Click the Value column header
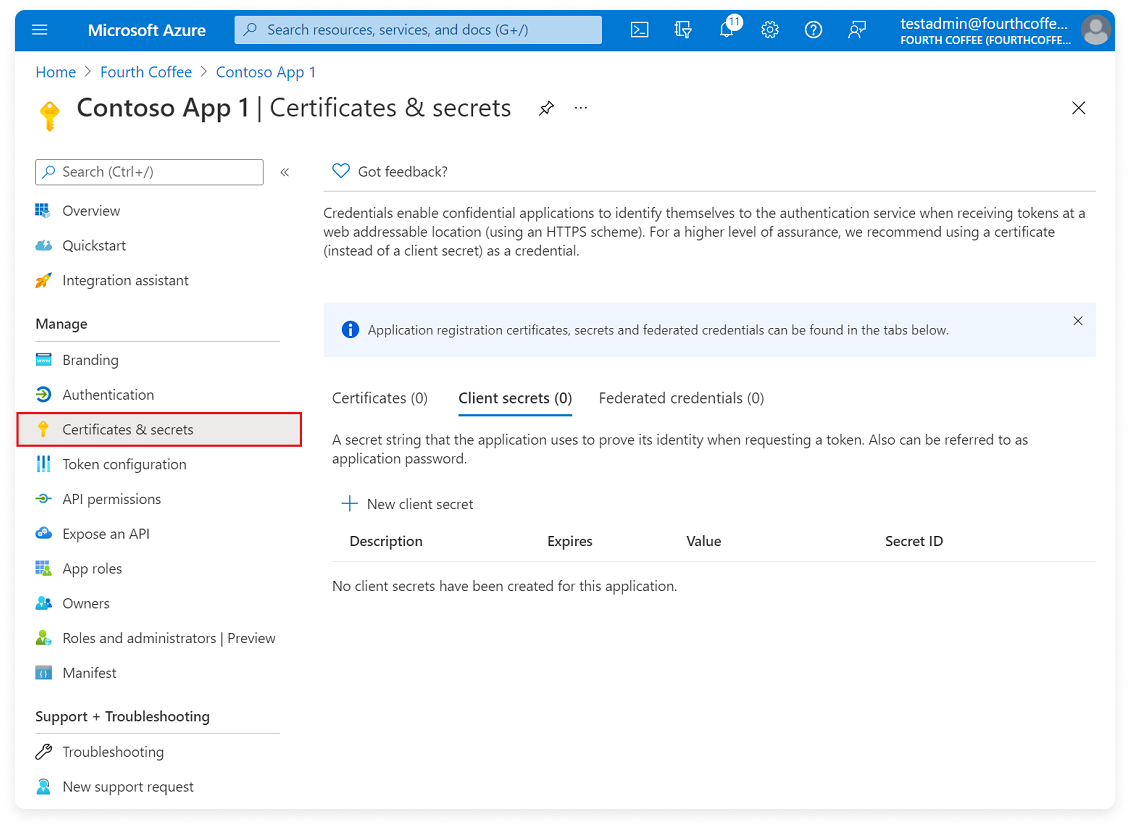1130x829 pixels. 703,541
